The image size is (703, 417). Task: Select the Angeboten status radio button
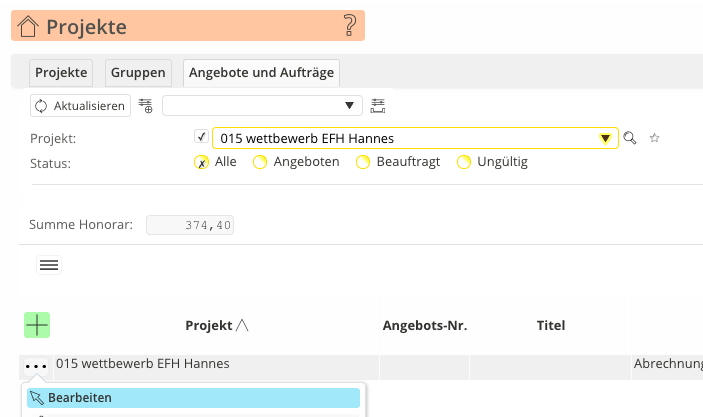click(x=260, y=162)
